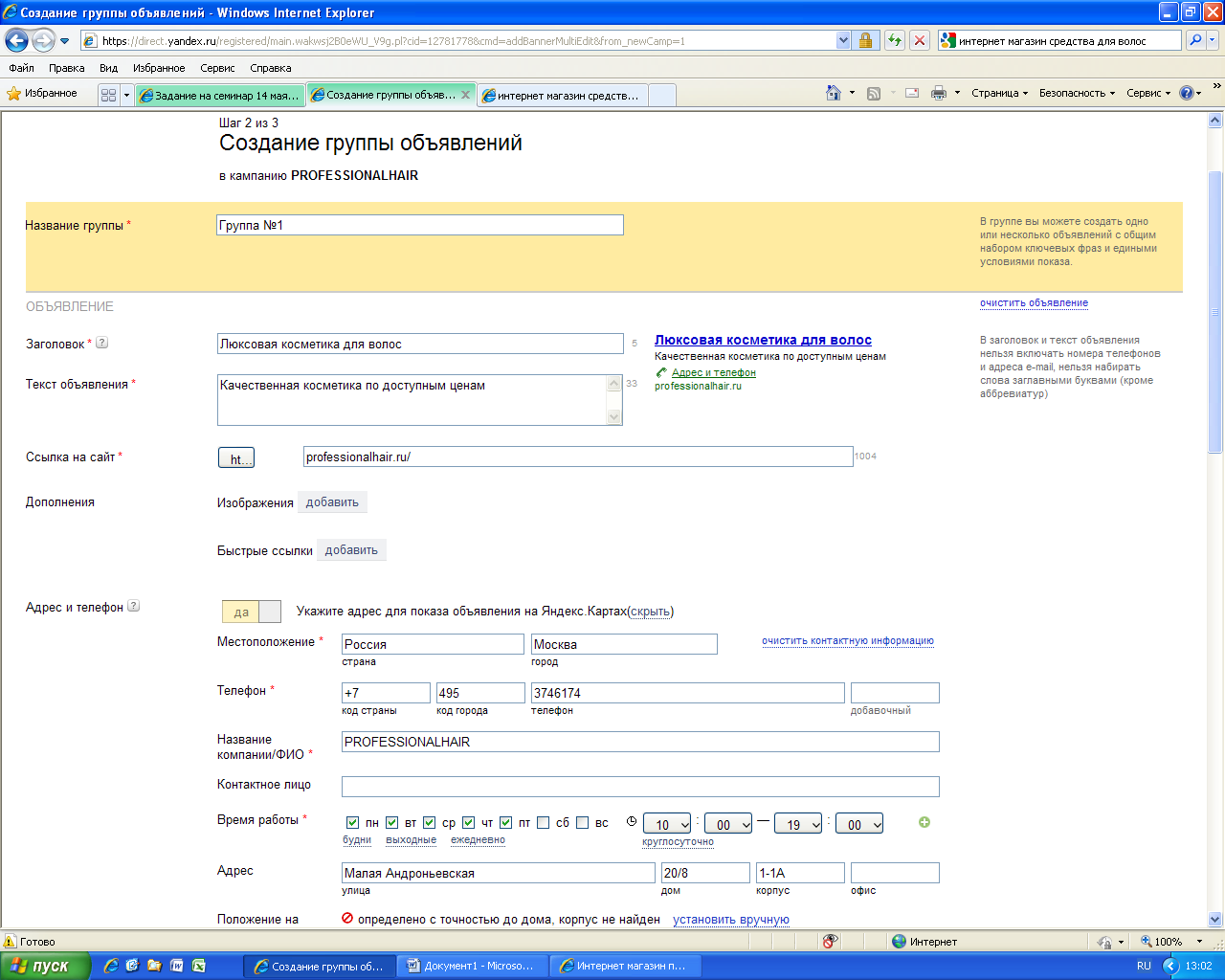This screenshot has width=1225, height=980.
Task: Click the privacy report eye icon in status bar
Action: pyautogui.click(x=830, y=941)
